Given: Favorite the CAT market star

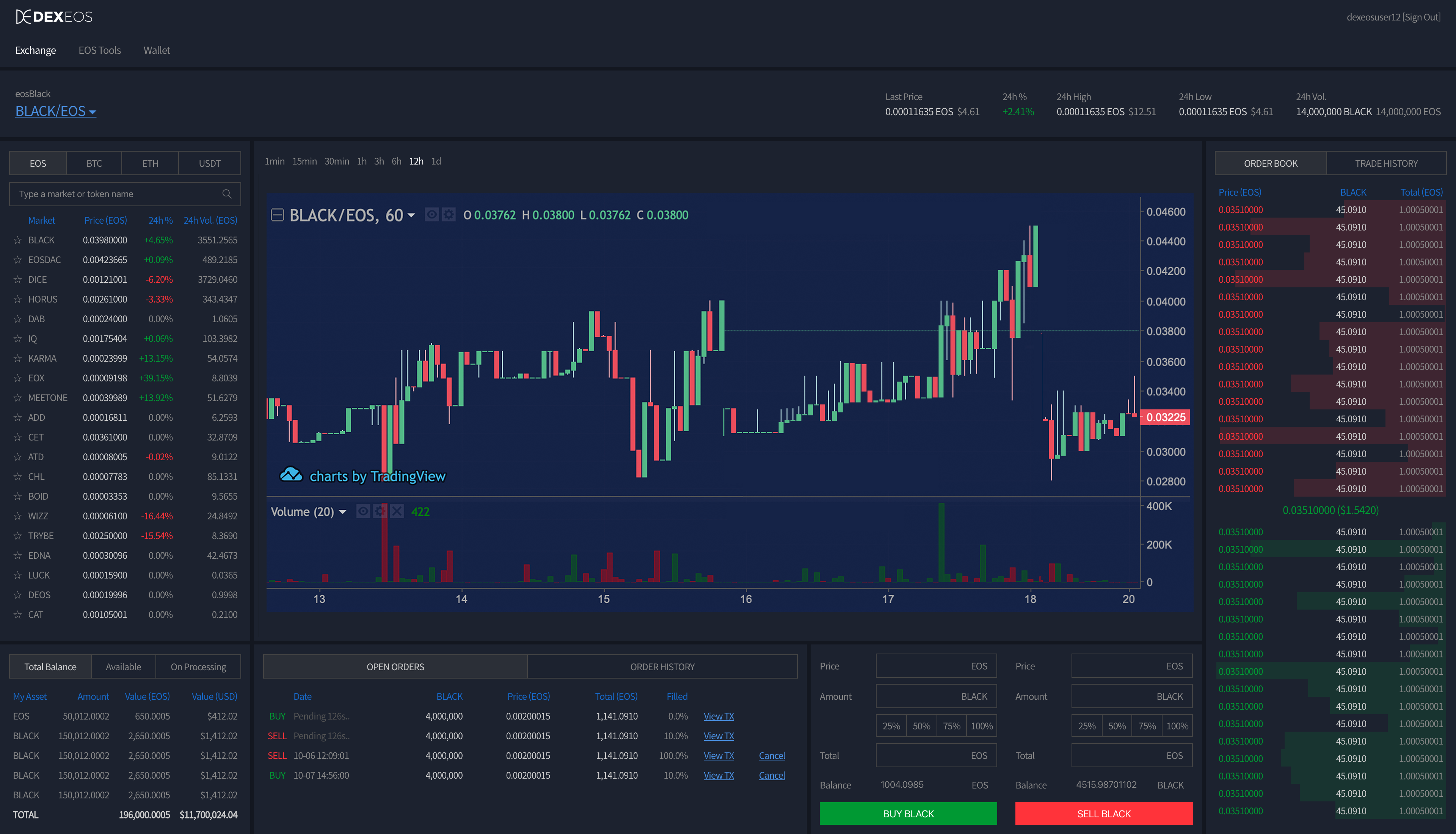Looking at the screenshot, I should click(x=18, y=615).
